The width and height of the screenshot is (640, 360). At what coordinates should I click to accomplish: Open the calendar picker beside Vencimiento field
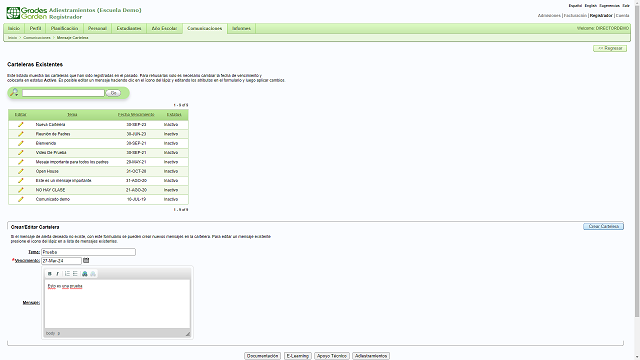tap(86, 260)
